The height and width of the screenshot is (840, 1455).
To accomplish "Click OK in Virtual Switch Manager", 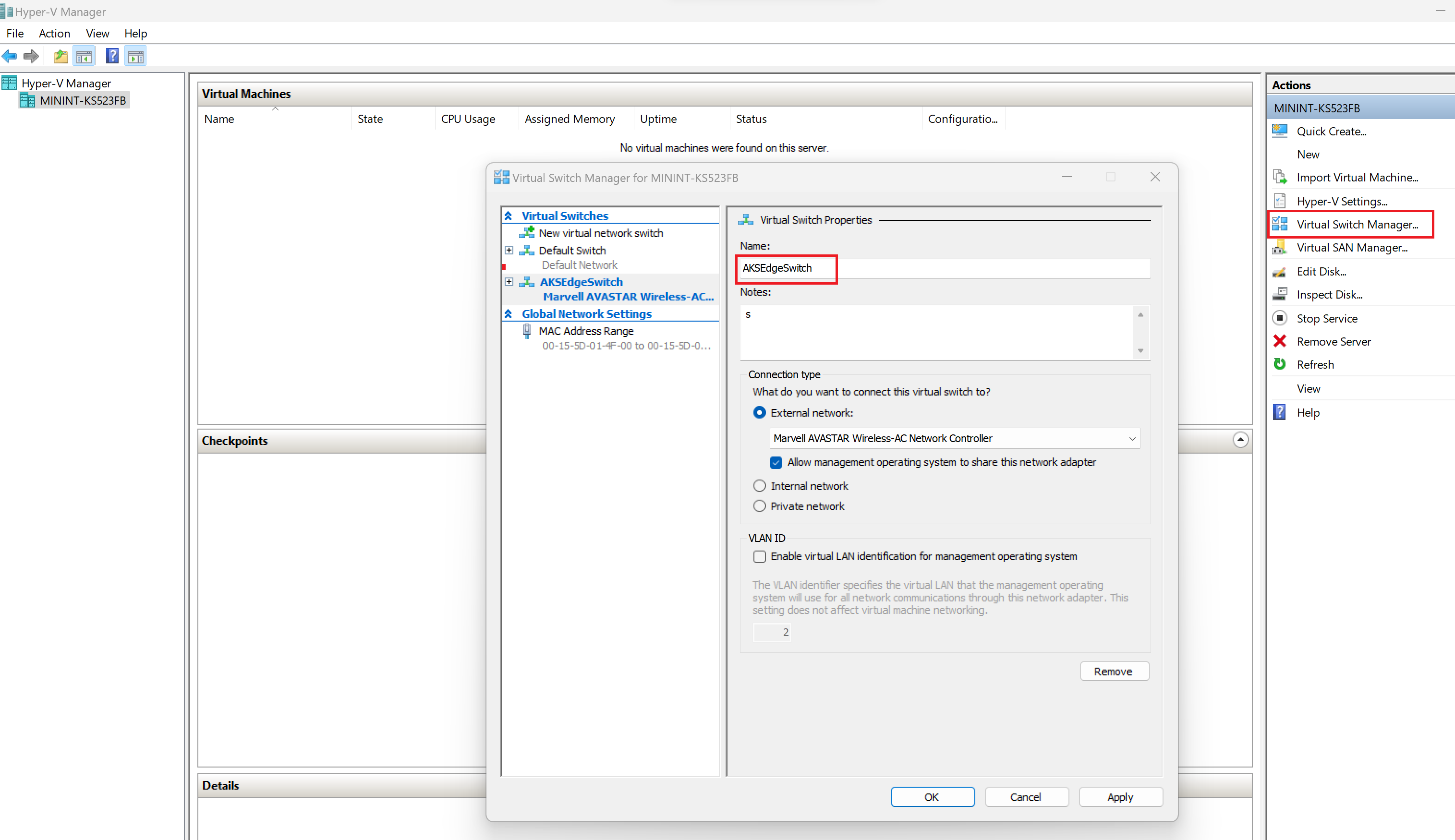I will pyautogui.click(x=932, y=797).
